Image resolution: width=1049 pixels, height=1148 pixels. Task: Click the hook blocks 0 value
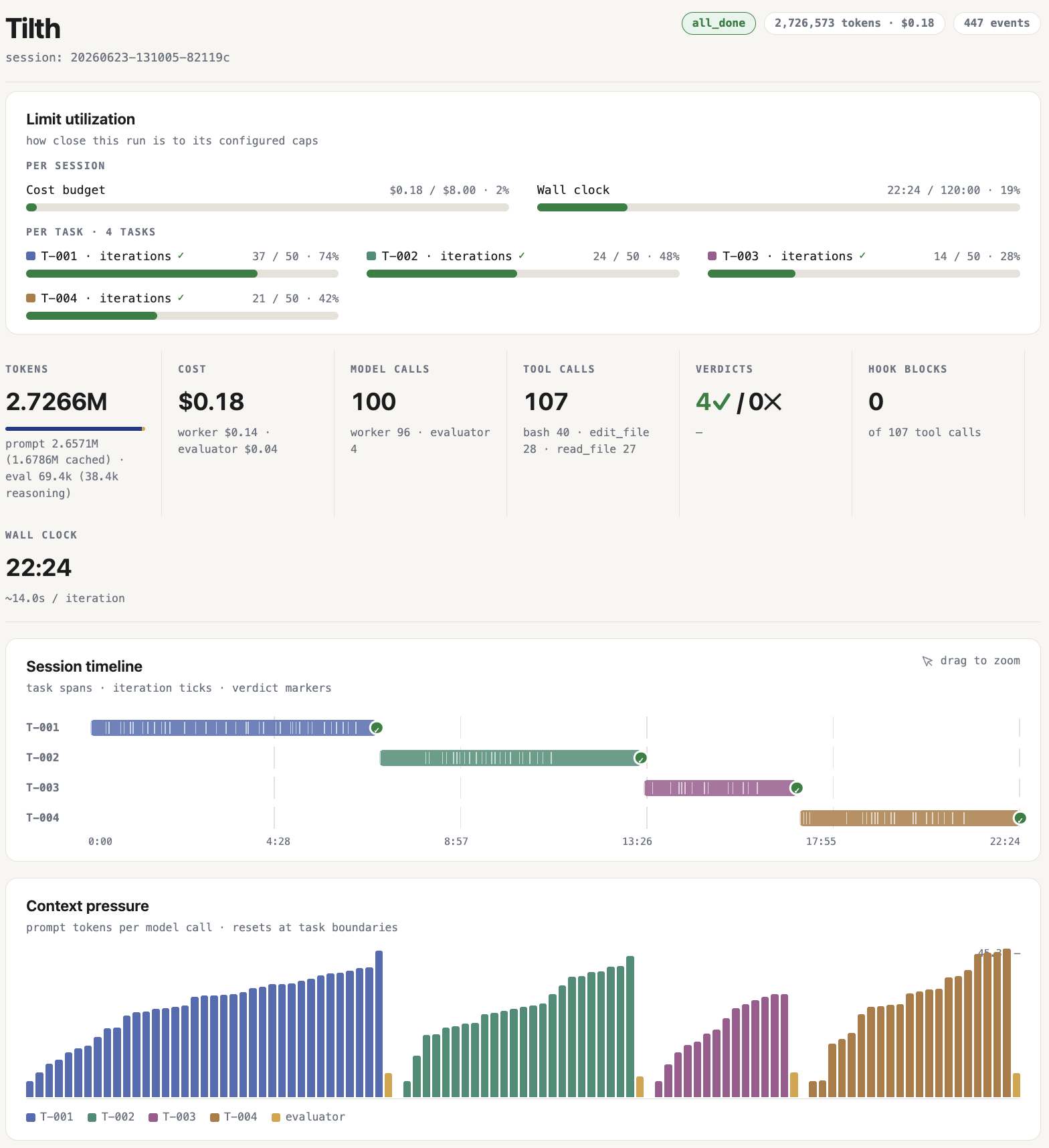click(x=876, y=401)
